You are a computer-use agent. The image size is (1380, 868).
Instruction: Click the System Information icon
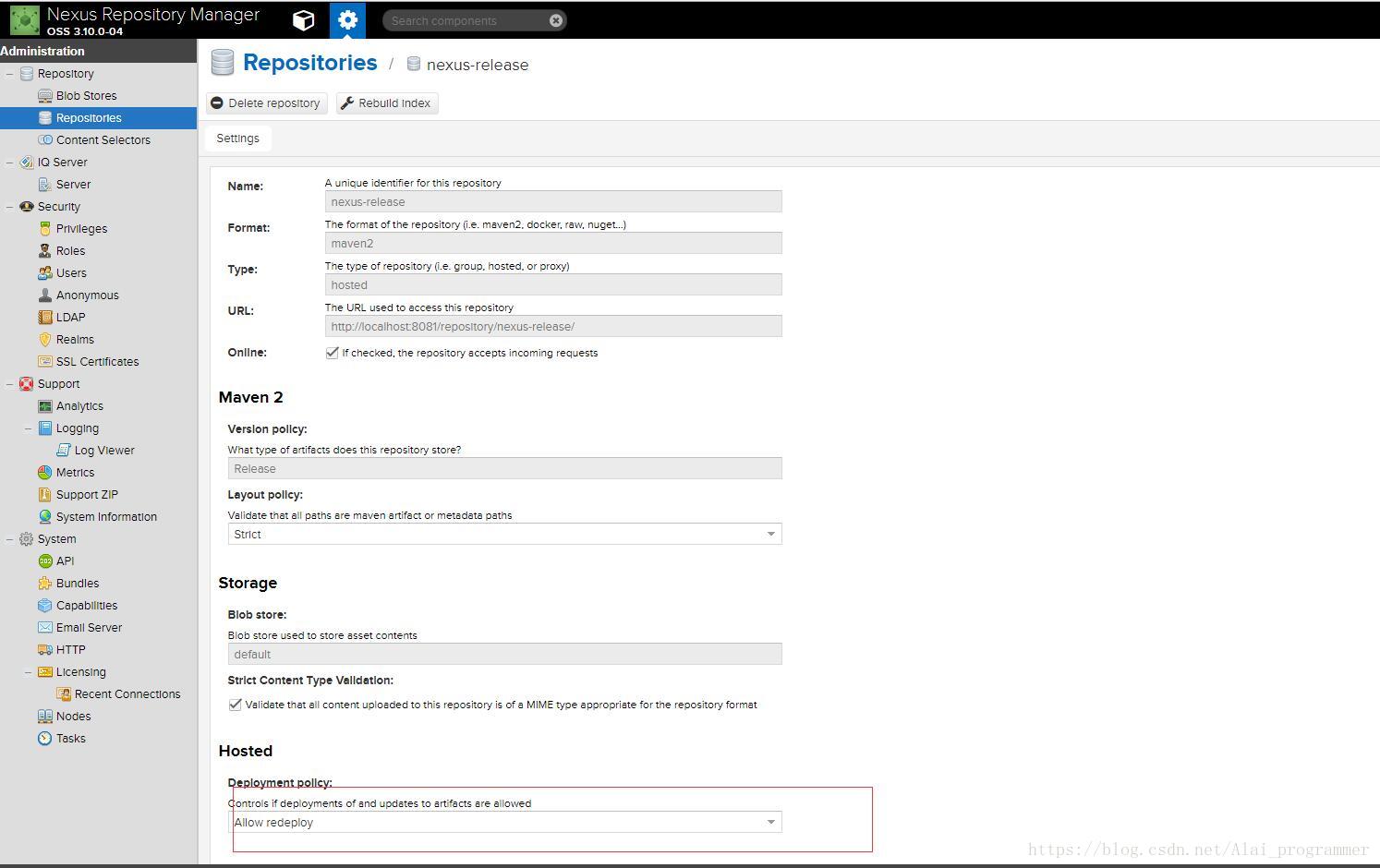tap(45, 517)
